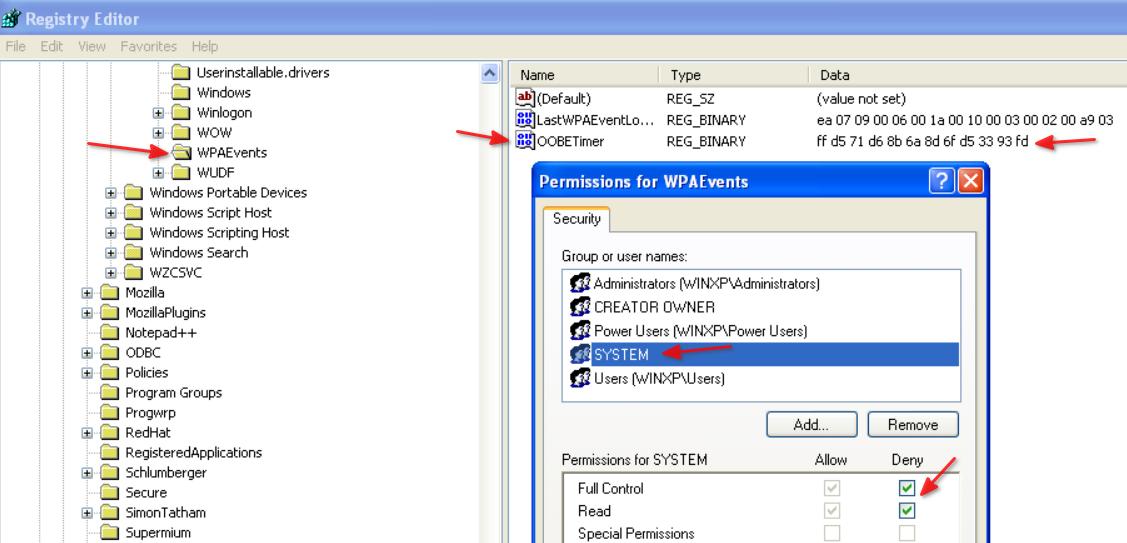Image resolution: width=1127 pixels, height=543 pixels.
Task: Open the Edit menu
Action: [52, 46]
